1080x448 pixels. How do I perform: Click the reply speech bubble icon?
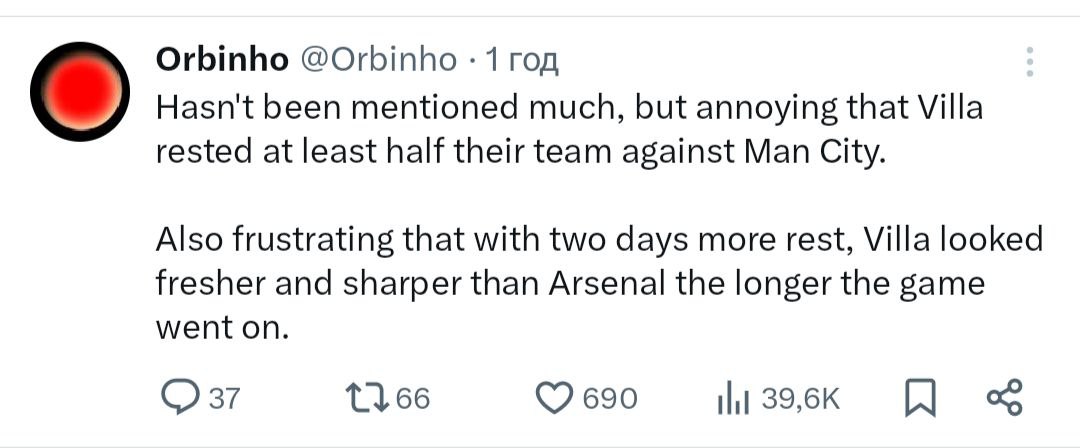click(179, 398)
